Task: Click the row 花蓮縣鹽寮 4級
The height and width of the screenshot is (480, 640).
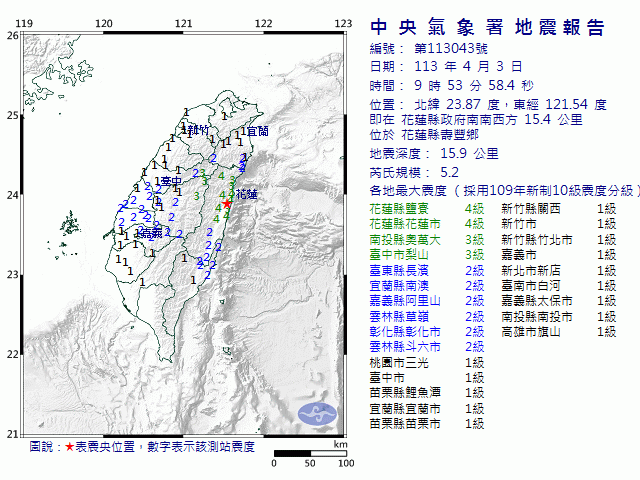Action: pyautogui.click(x=427, y=209)
